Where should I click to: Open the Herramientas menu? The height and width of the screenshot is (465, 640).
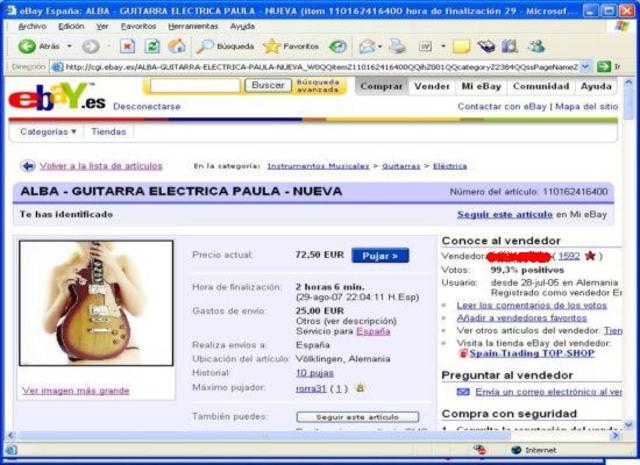point(193,27)
